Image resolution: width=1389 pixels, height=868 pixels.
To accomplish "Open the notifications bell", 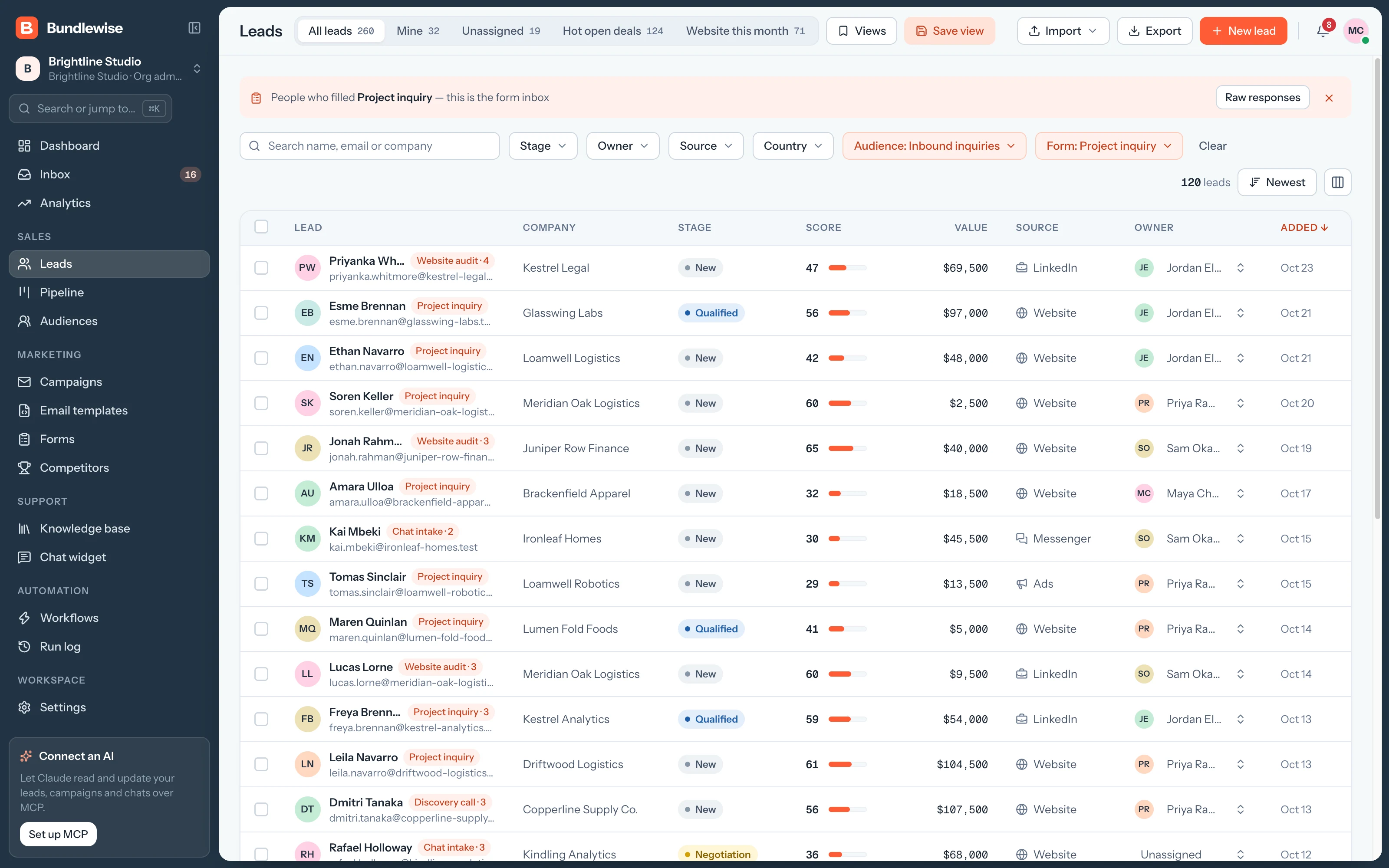I will click(1323, 31).
